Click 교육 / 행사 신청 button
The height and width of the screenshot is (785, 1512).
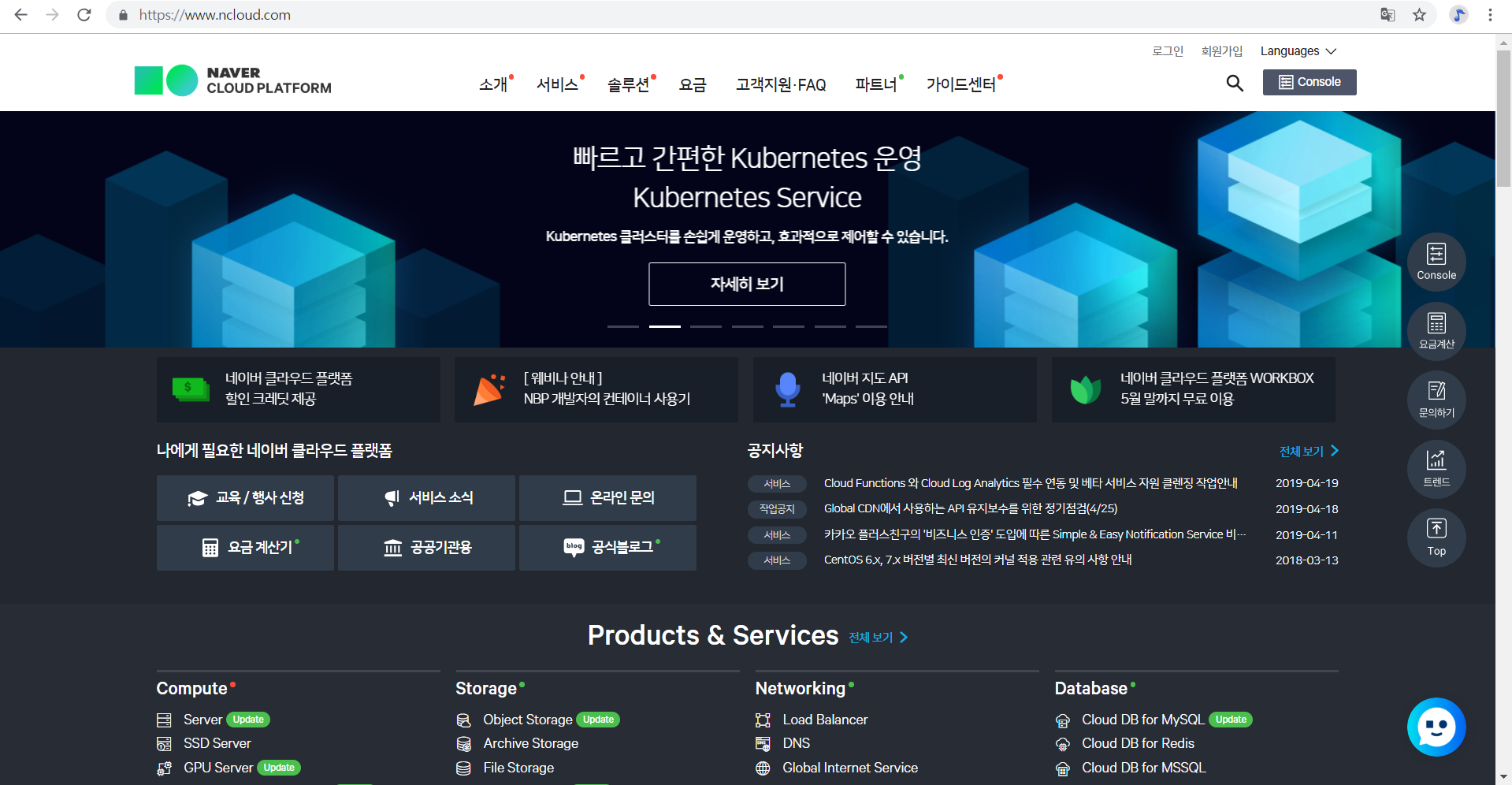245,497
